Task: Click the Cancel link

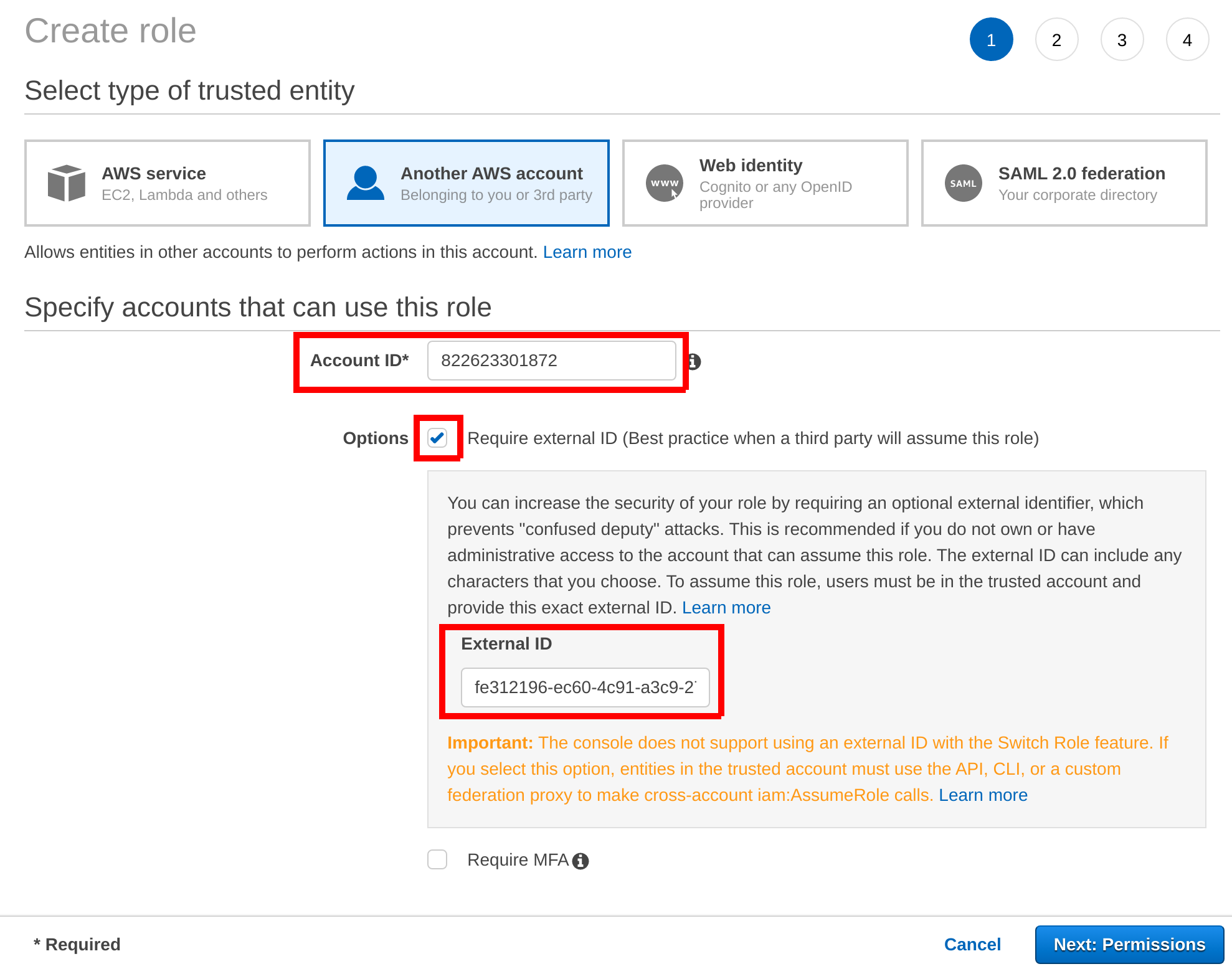Action: pyautogui.click(x=972, y=944)
